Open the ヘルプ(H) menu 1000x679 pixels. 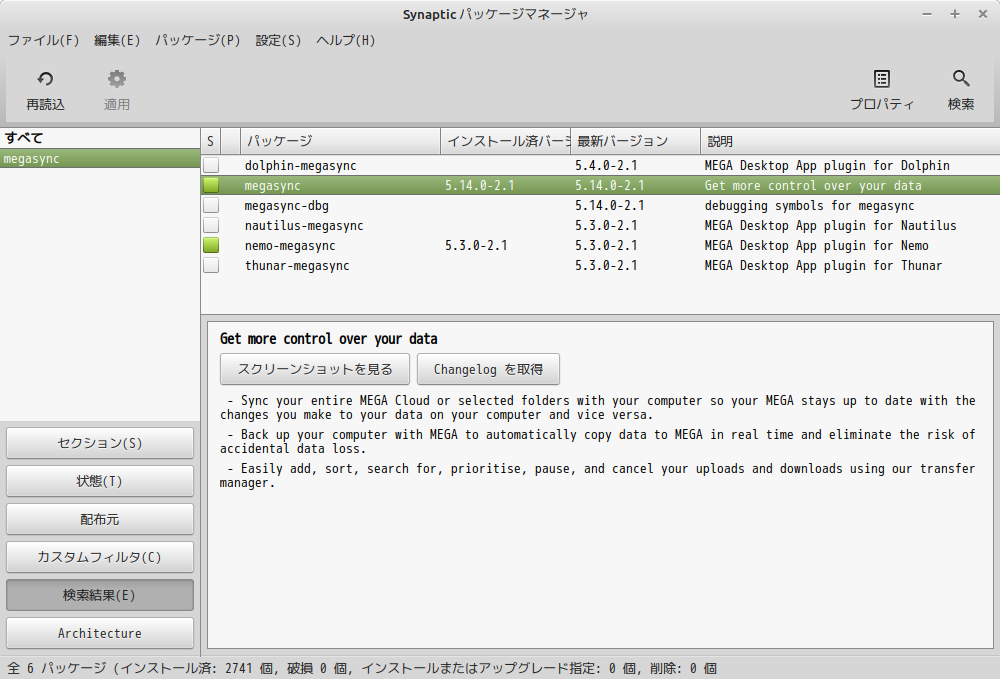tap(346, 40)
